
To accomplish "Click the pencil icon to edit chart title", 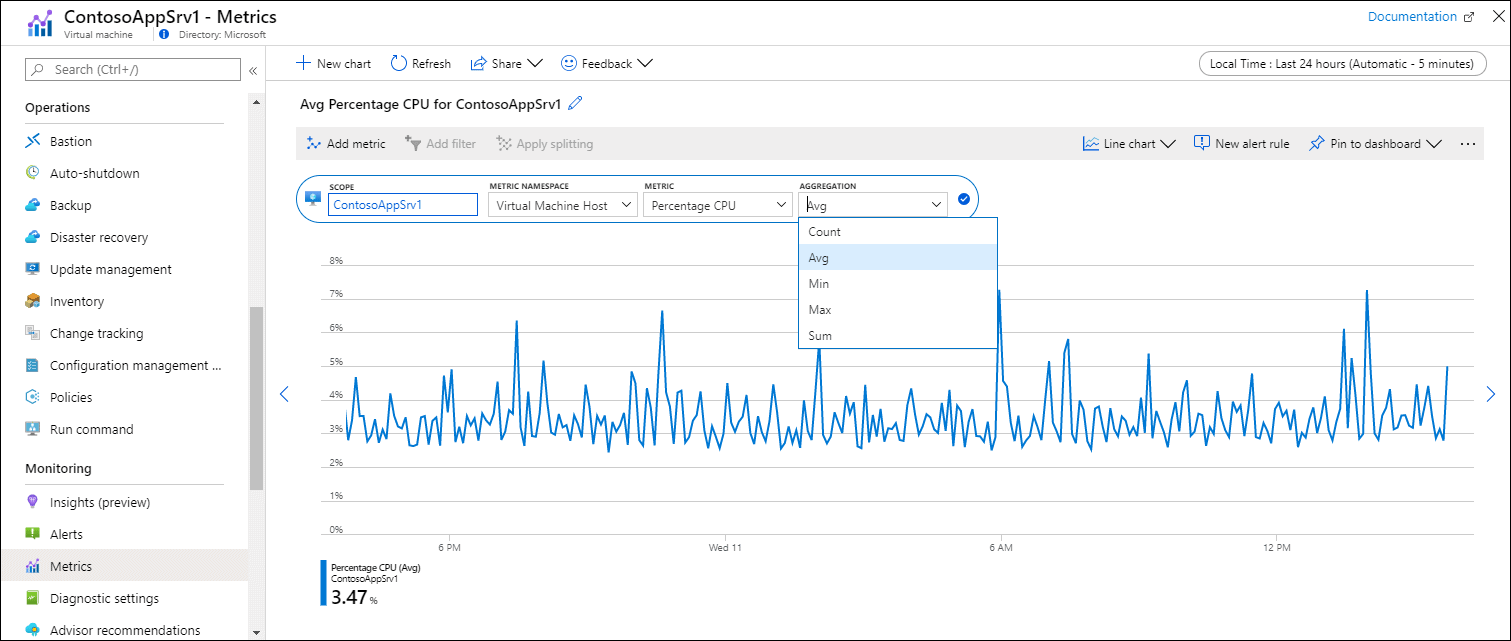I will click(x=575, y=104).
